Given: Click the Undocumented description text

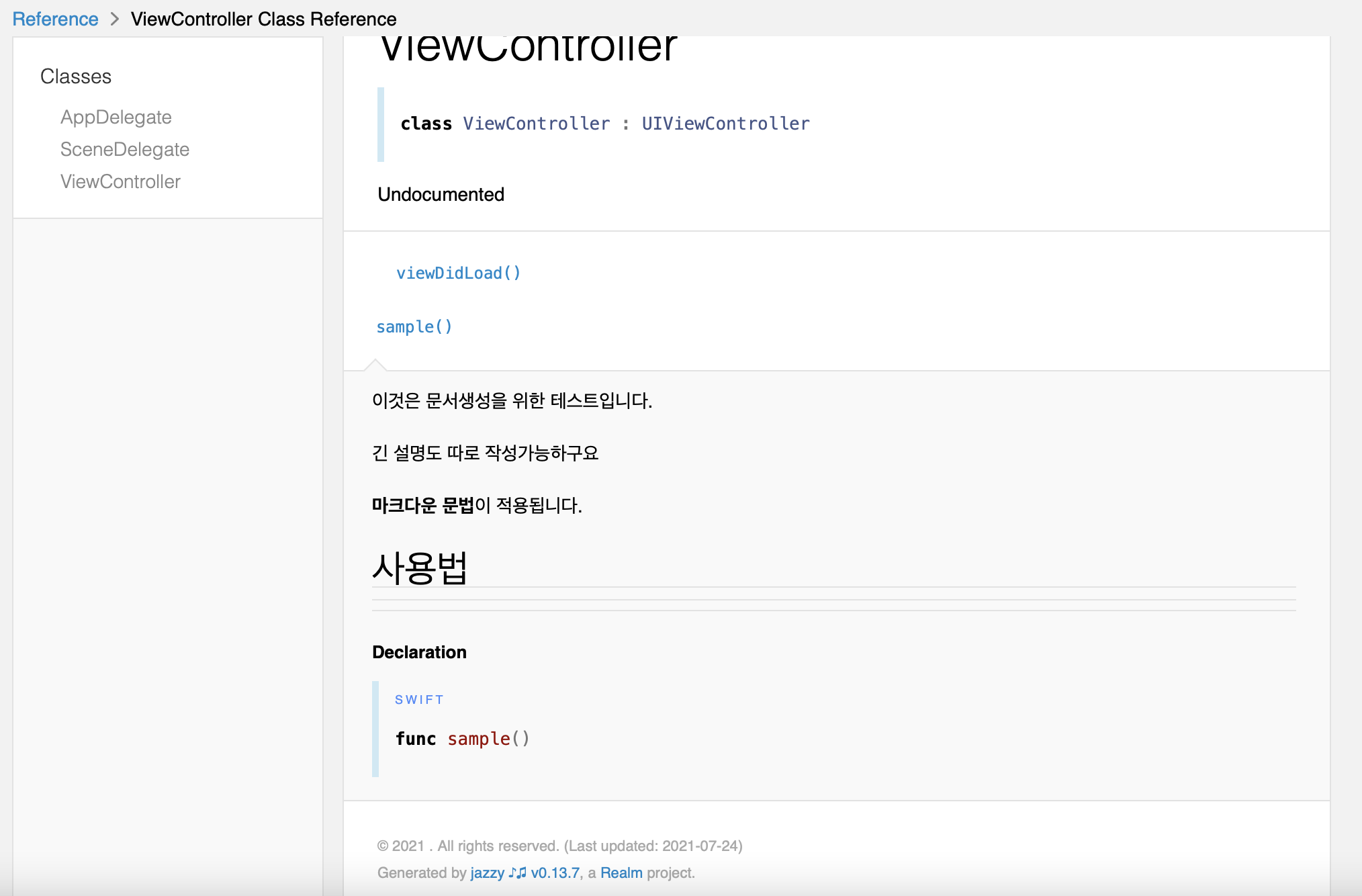Looking at the screenshot, I should tap(441, 194).
